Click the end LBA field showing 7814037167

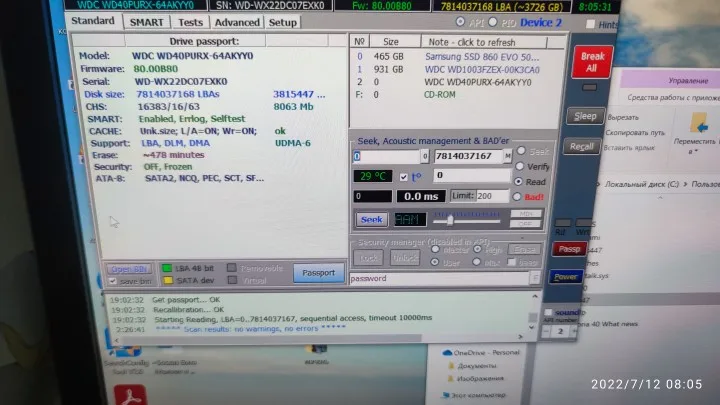tap(468, 156)
